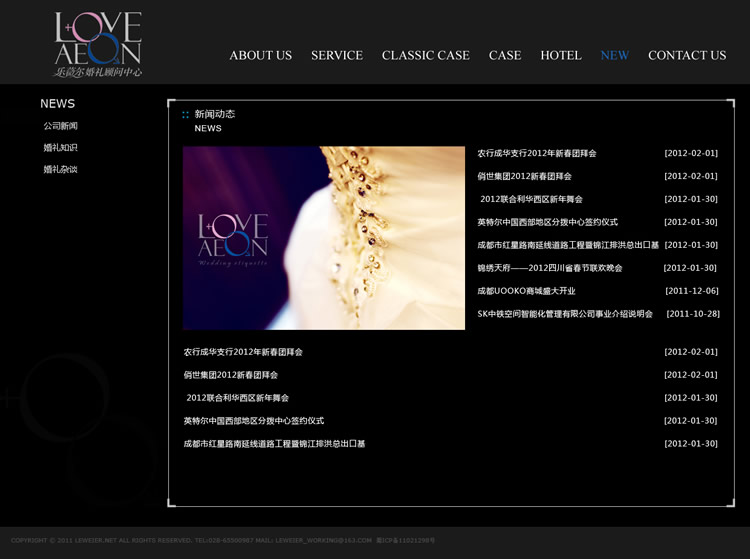Open the ABOUT US page

260,56
